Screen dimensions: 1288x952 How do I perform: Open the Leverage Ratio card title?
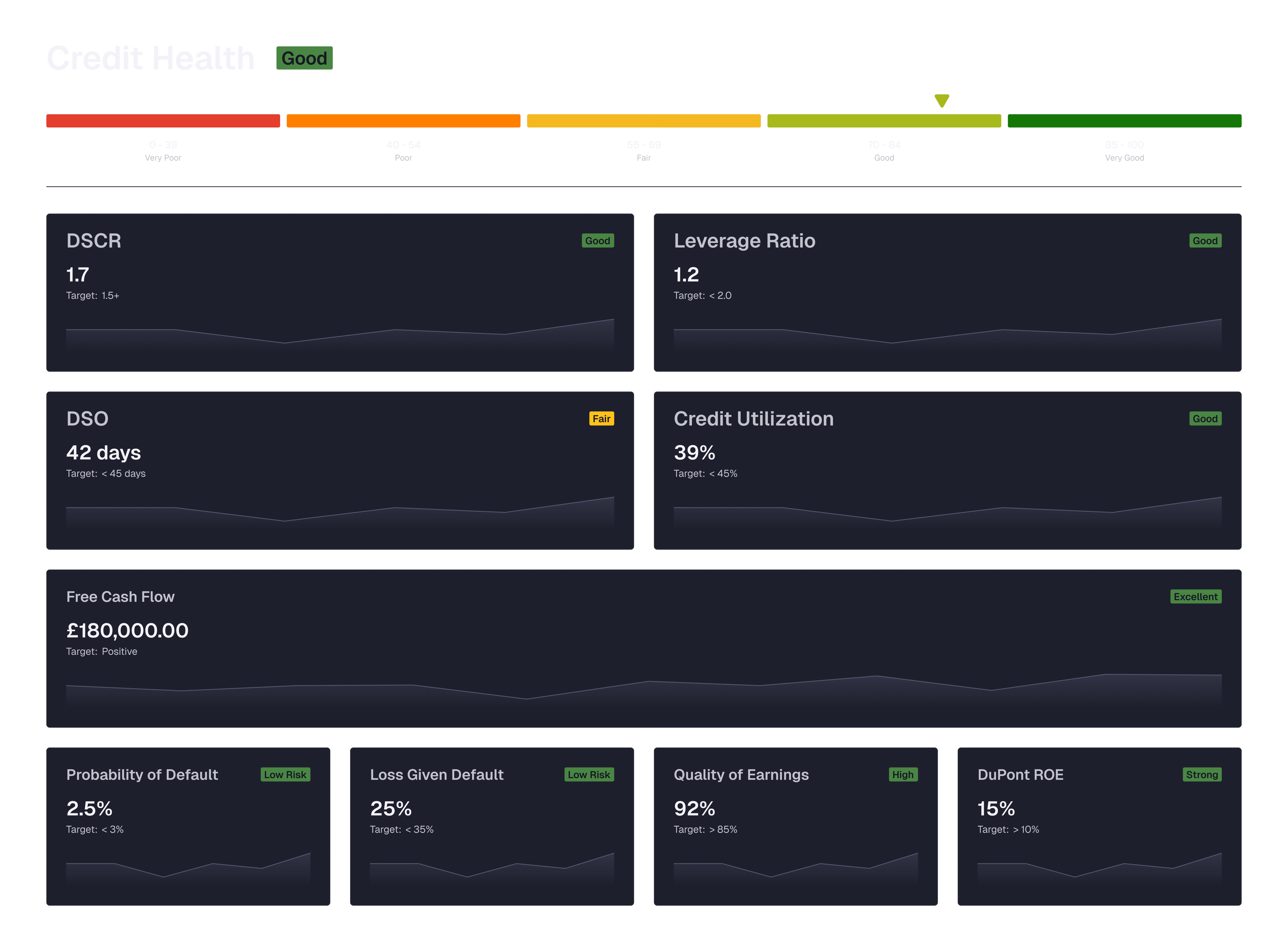(x=745, y=241)
